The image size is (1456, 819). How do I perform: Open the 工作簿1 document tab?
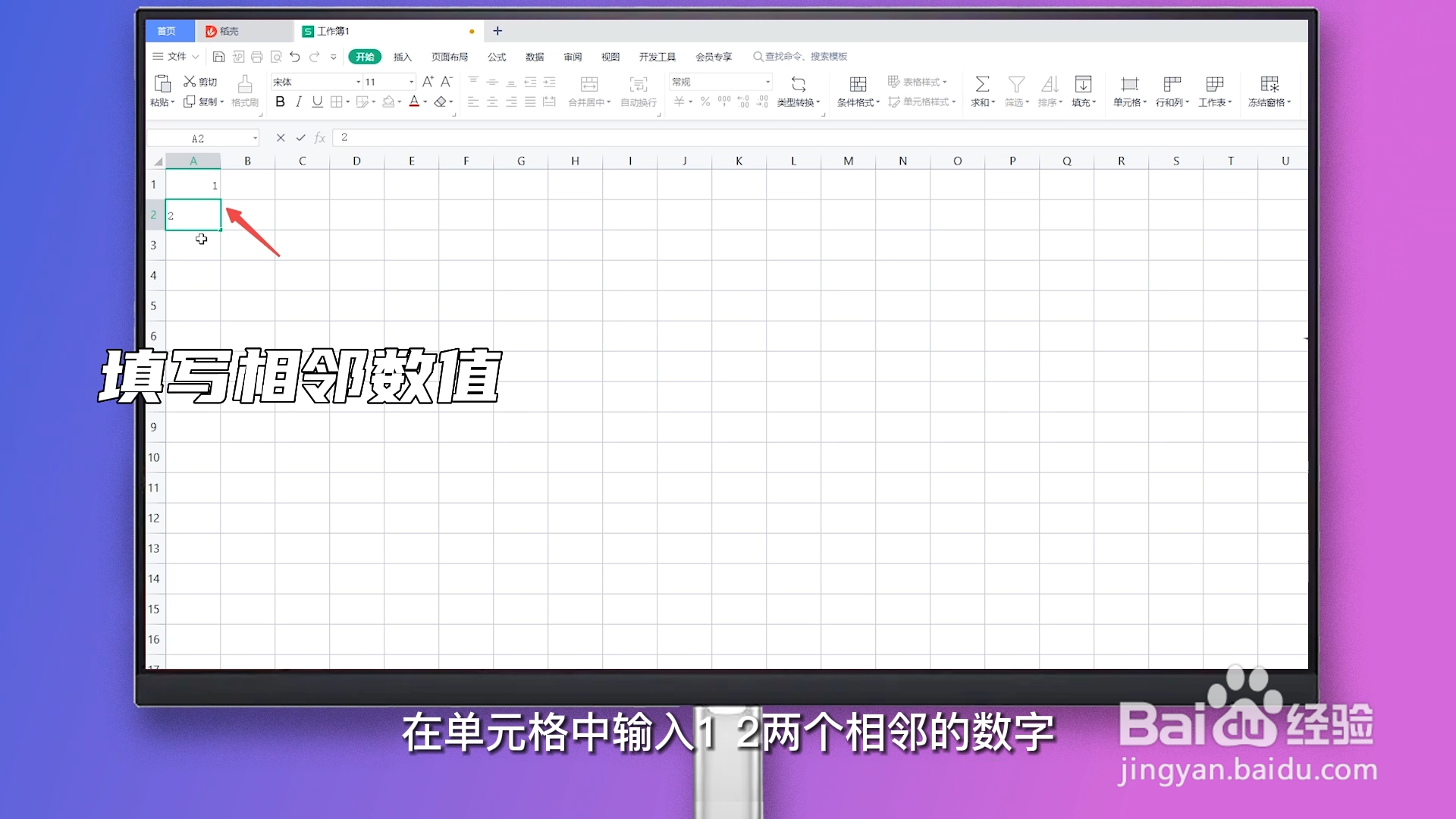point(332,31)
